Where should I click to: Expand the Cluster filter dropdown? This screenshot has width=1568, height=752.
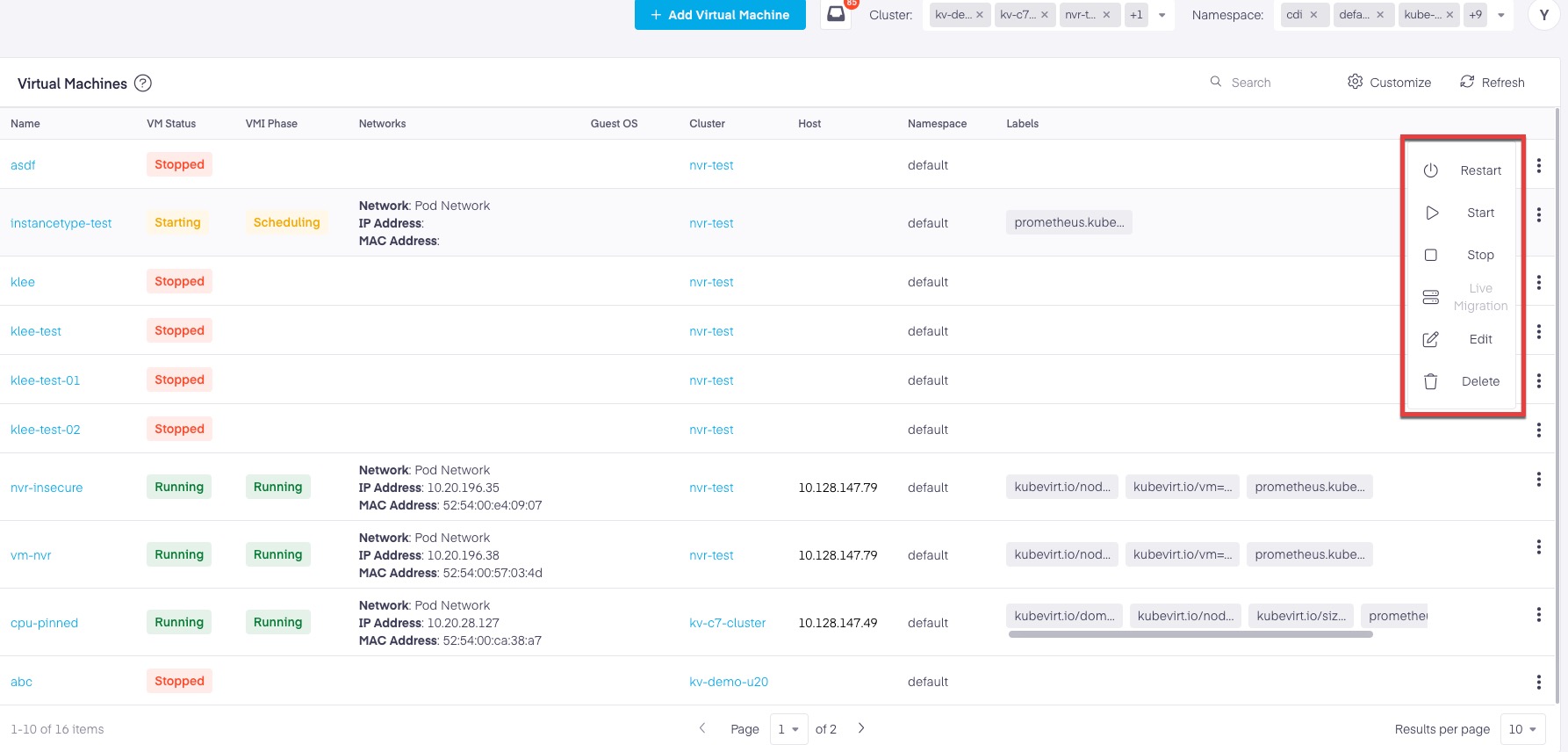pos(1162,15)
